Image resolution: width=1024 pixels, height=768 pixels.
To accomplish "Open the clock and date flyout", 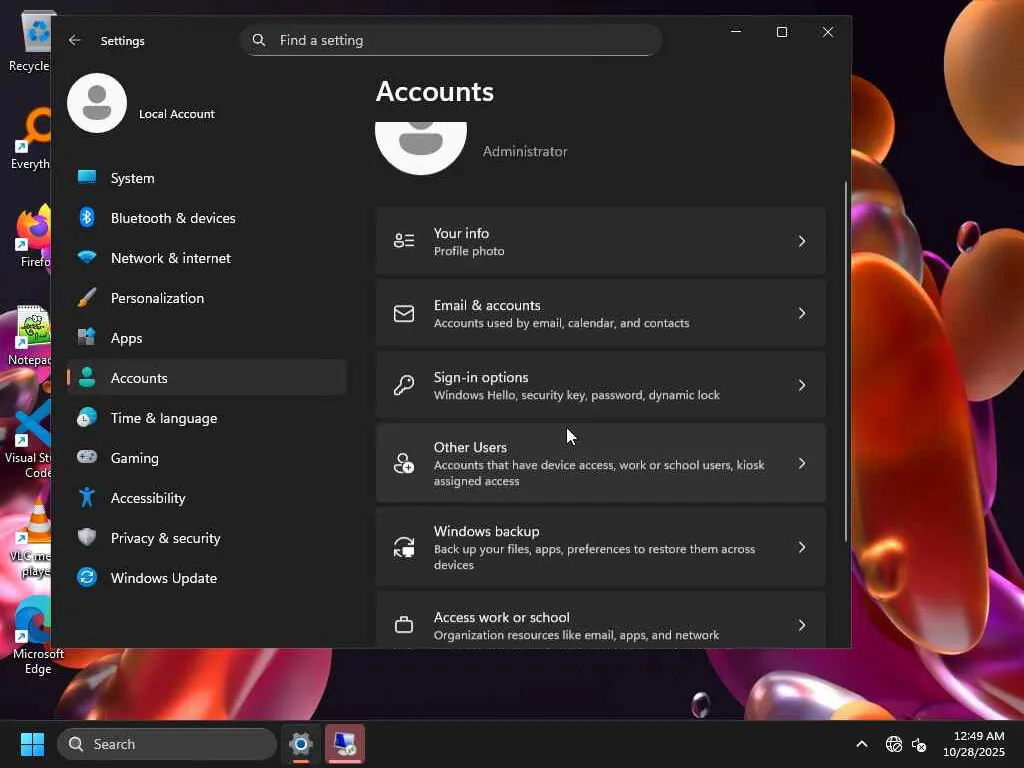I will point(974,744).
